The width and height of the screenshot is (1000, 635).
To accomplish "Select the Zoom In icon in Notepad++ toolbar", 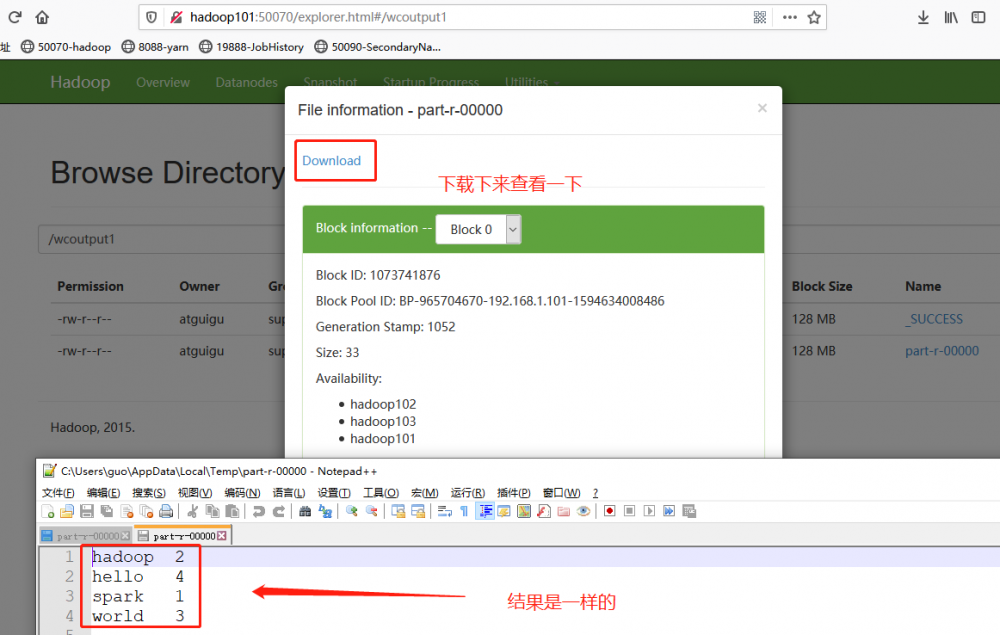I will 352,511.
